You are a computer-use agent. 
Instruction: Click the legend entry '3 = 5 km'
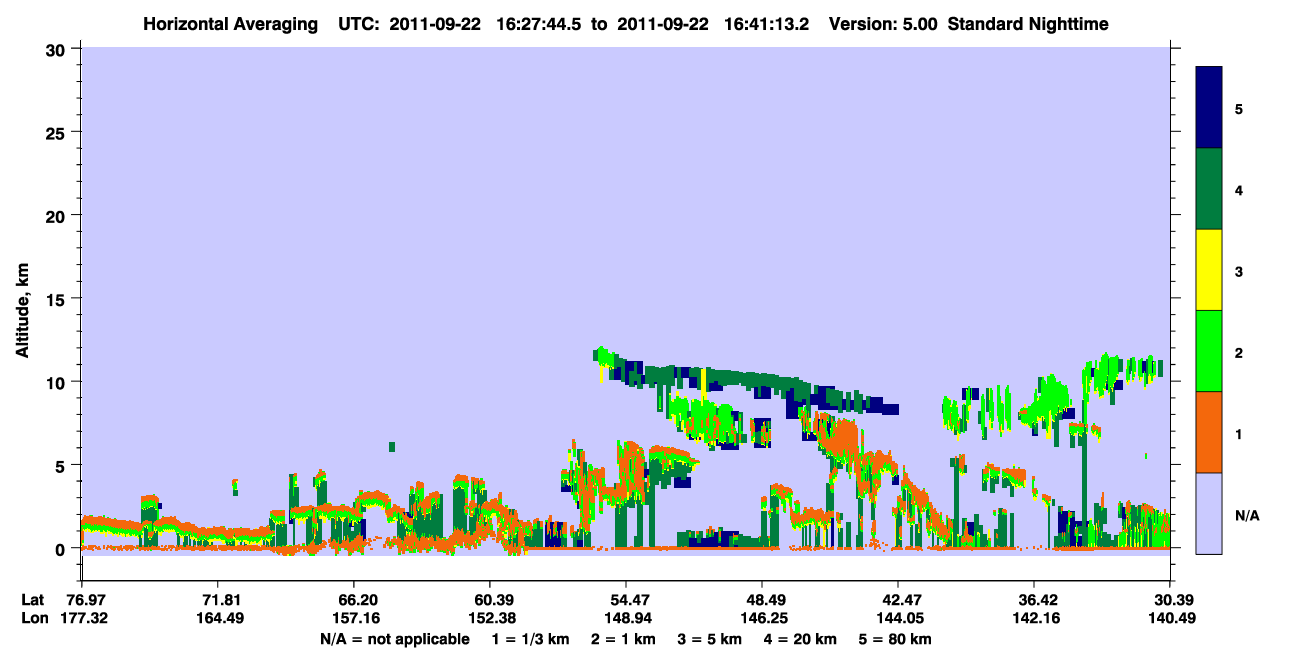coord(710,639)
